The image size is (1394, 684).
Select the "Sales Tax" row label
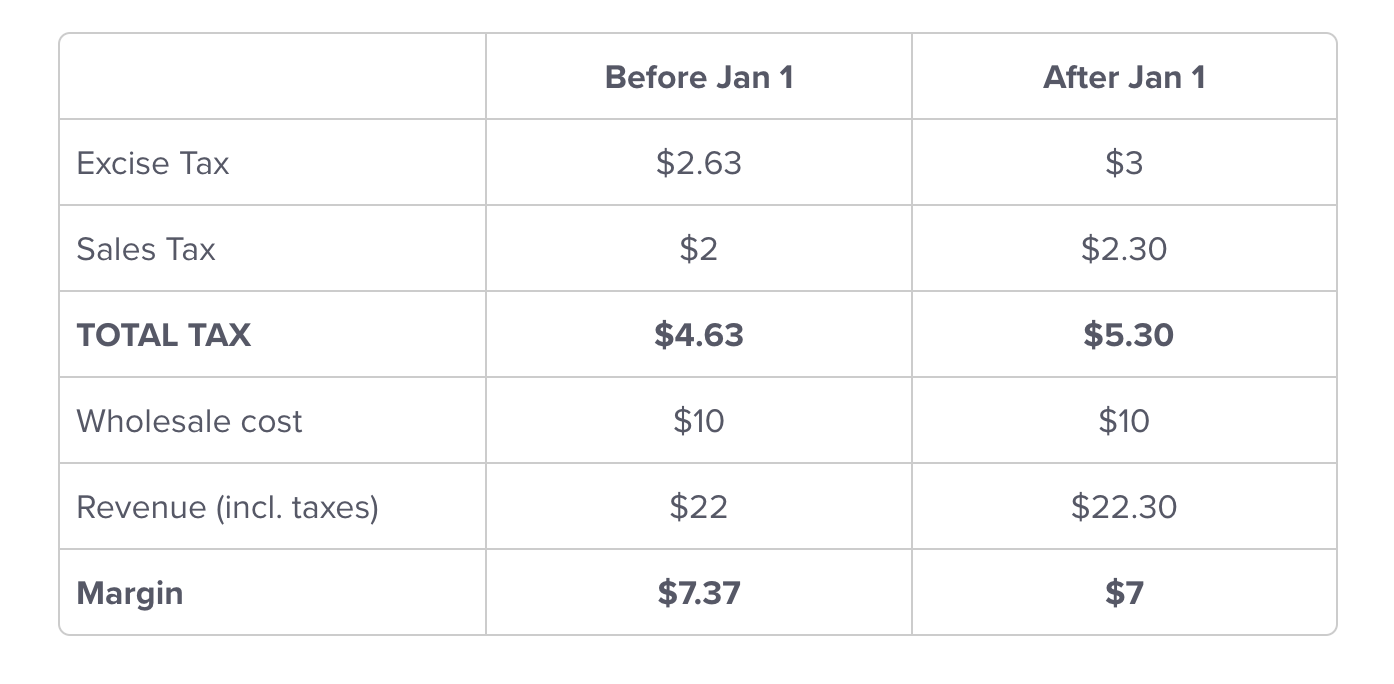point(146,249)
